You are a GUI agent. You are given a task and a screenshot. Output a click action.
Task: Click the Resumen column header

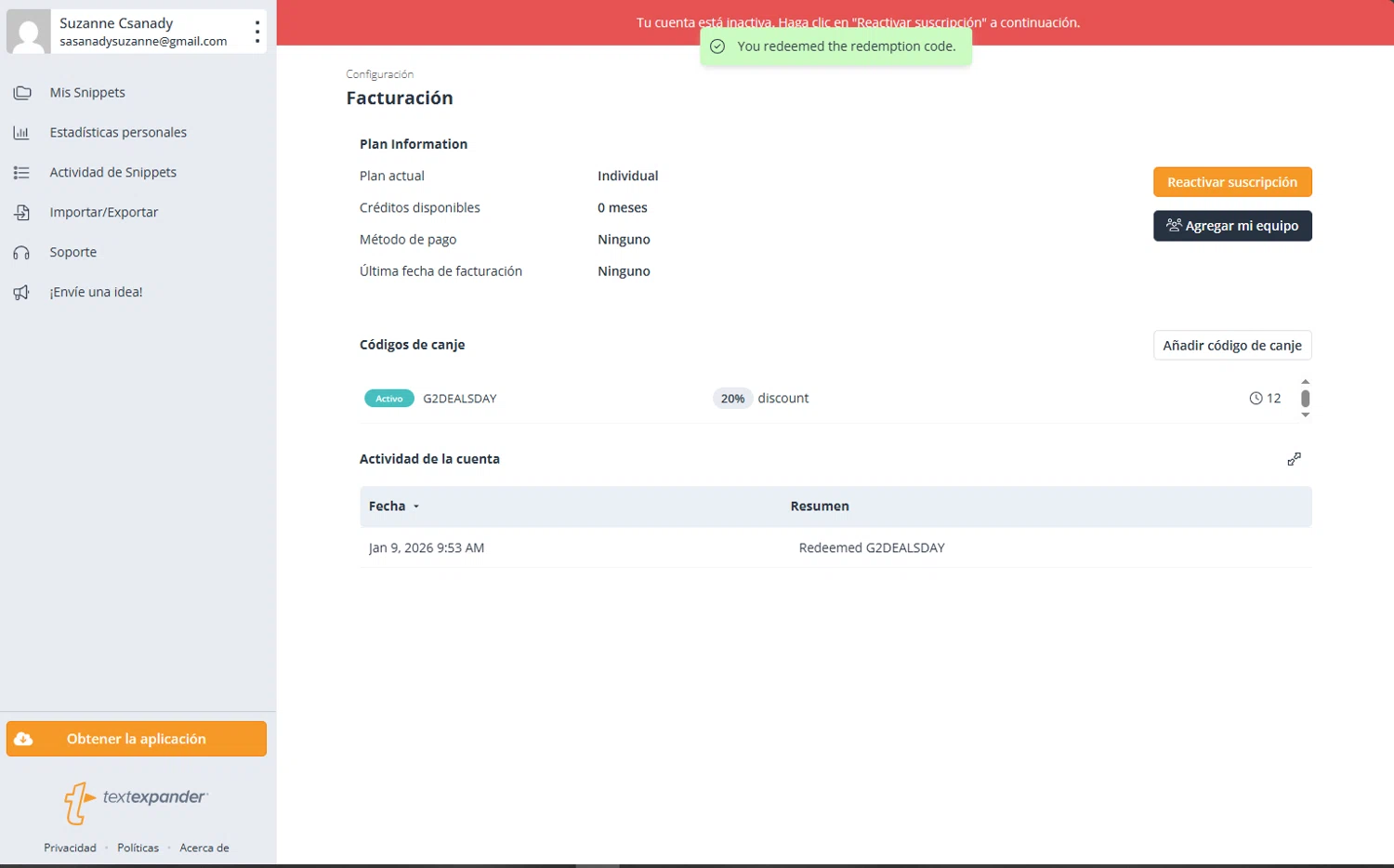820,506
